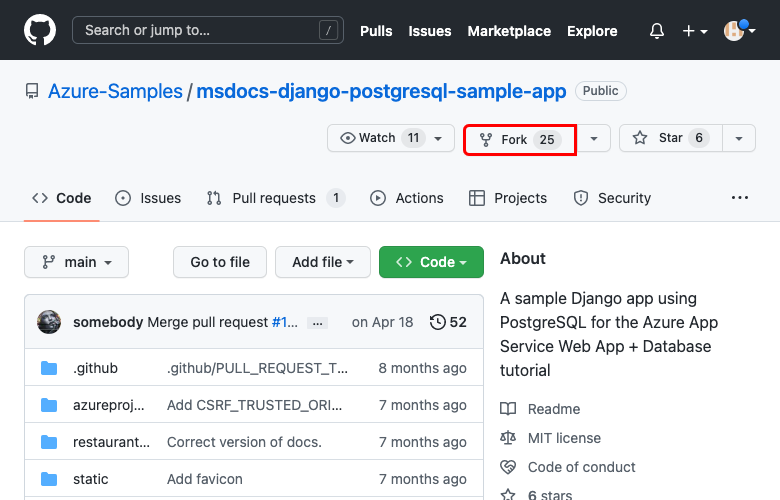Click the static folder icon
The height and width of the screenshot is (500, 780).
(49, 479)
